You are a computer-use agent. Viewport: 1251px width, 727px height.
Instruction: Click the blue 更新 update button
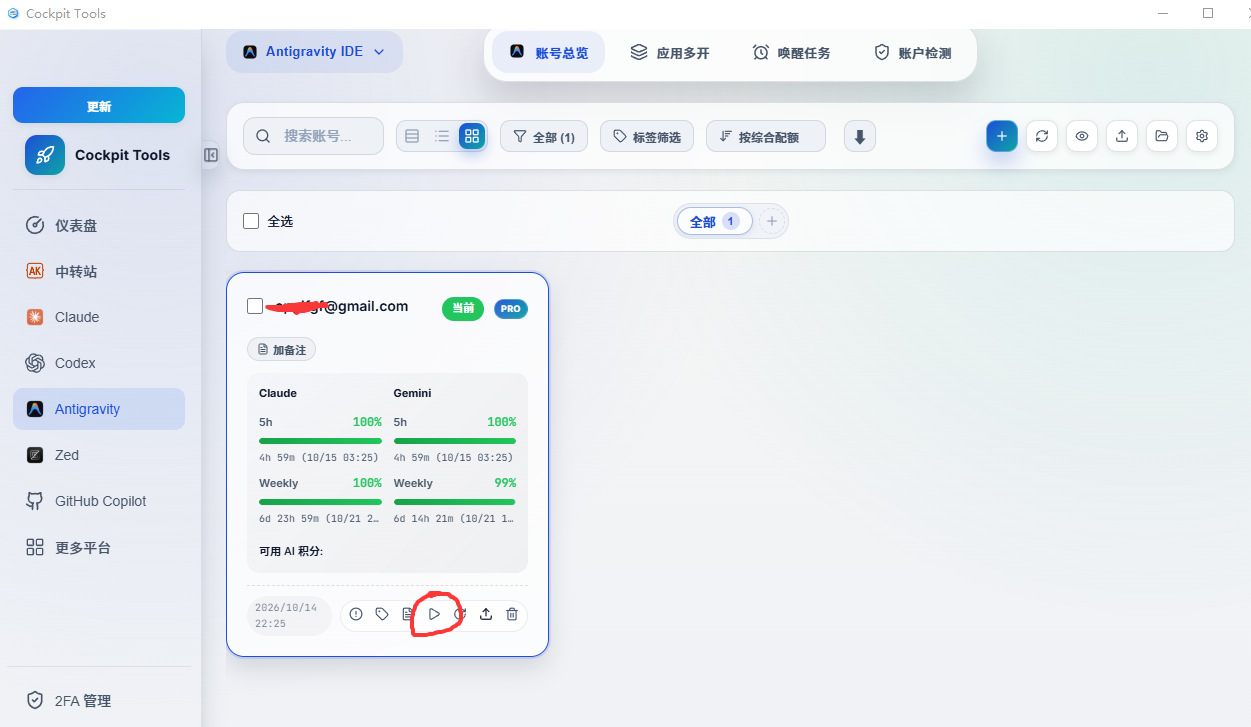[x=99, y=106]
